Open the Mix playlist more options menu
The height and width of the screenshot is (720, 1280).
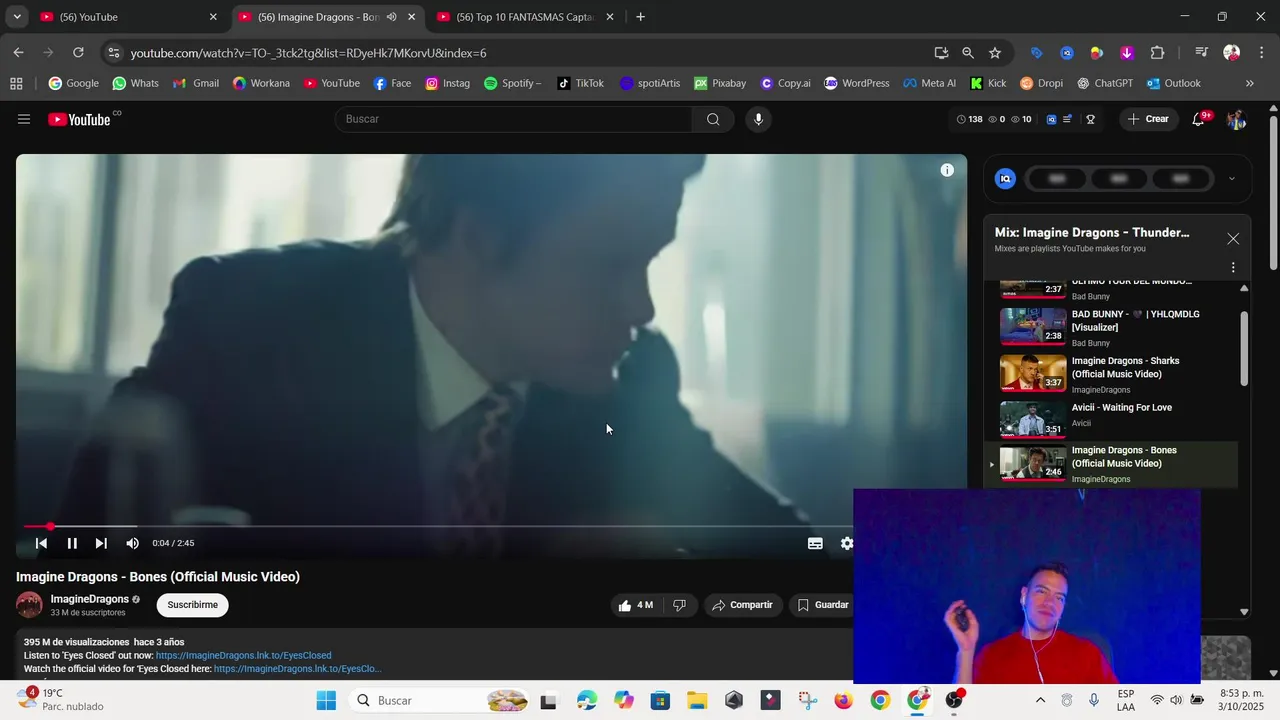[1233, 267]
